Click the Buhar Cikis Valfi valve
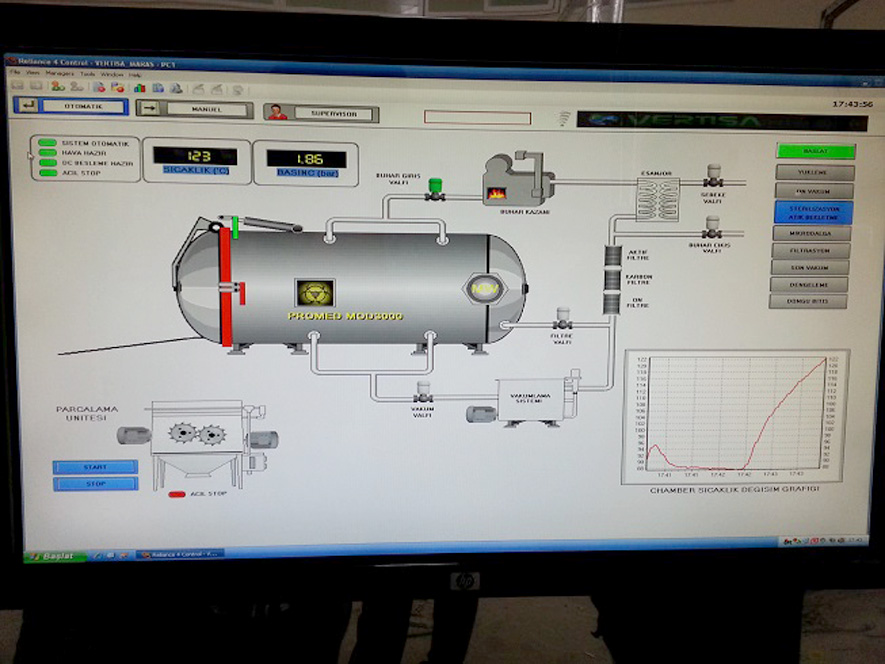 click(x=712, y=228)
